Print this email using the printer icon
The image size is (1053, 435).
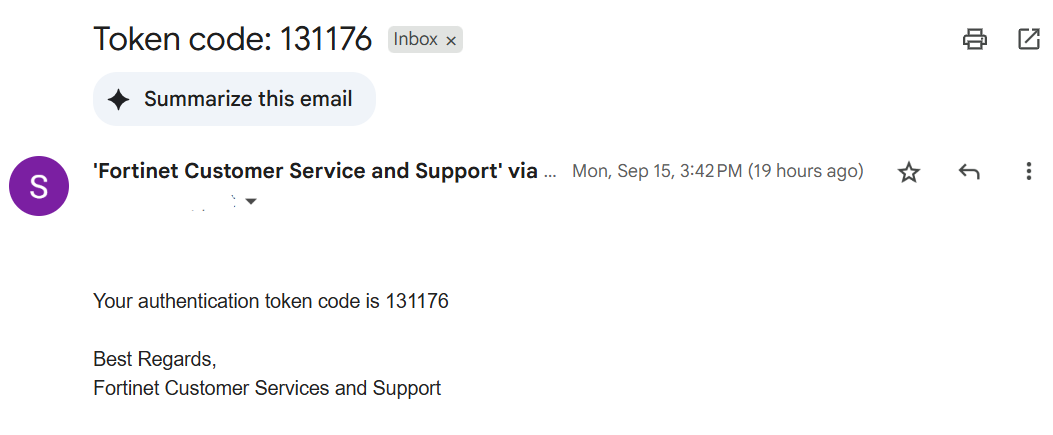pyautogui.click(x=974, y=40)
